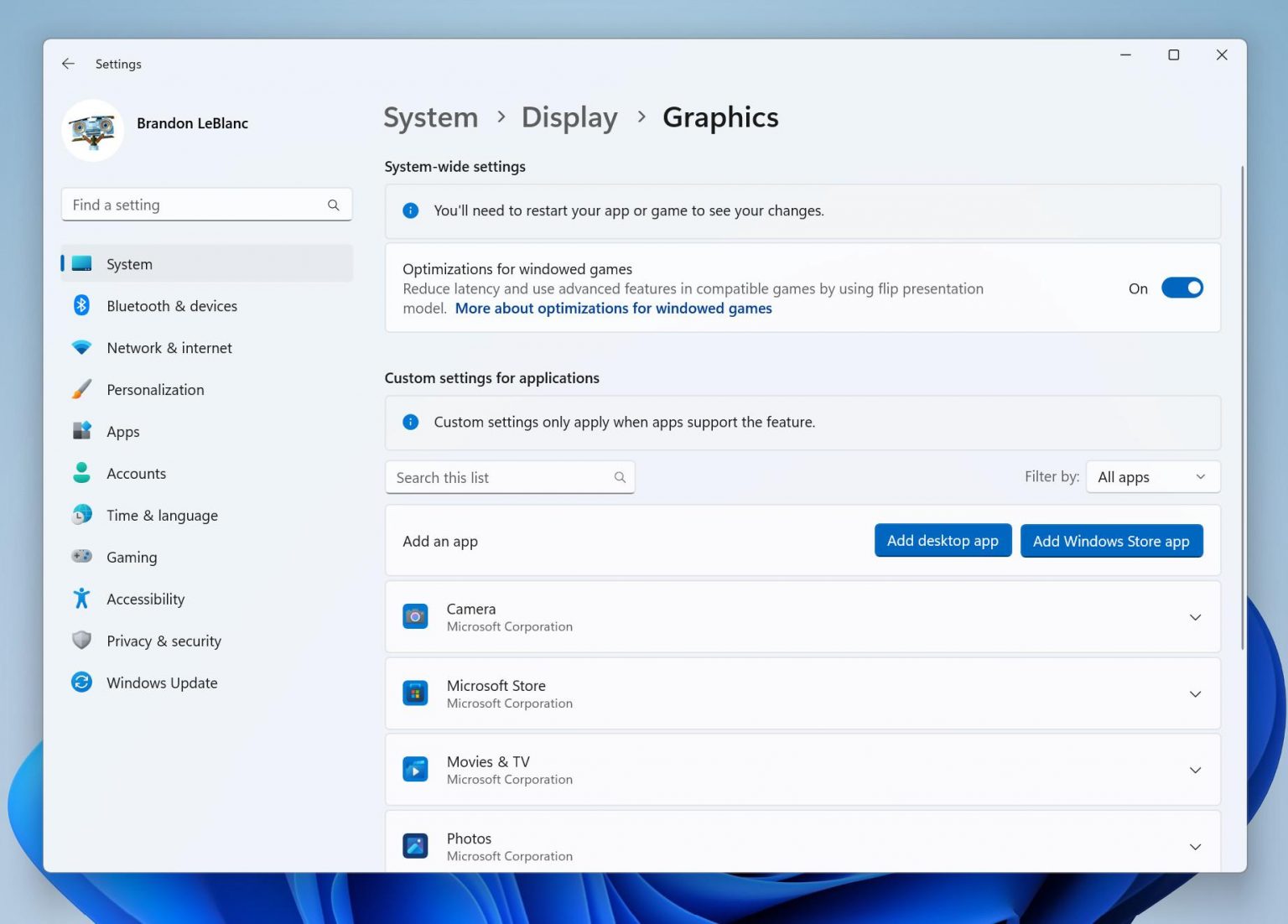The width and height of the screenshot is (1288, 924).
Task: Open the 'Filter by' All apps dropdown
Action: 1152,476
